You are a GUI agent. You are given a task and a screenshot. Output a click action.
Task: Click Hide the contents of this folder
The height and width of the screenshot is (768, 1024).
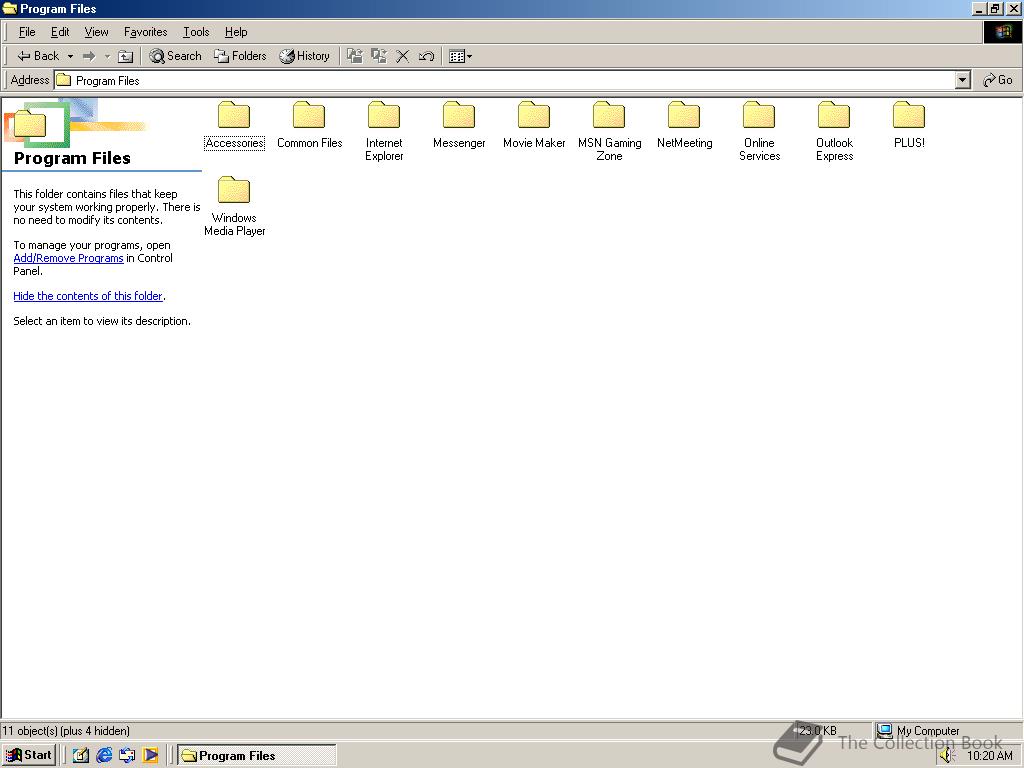click(x=88, y=296)
